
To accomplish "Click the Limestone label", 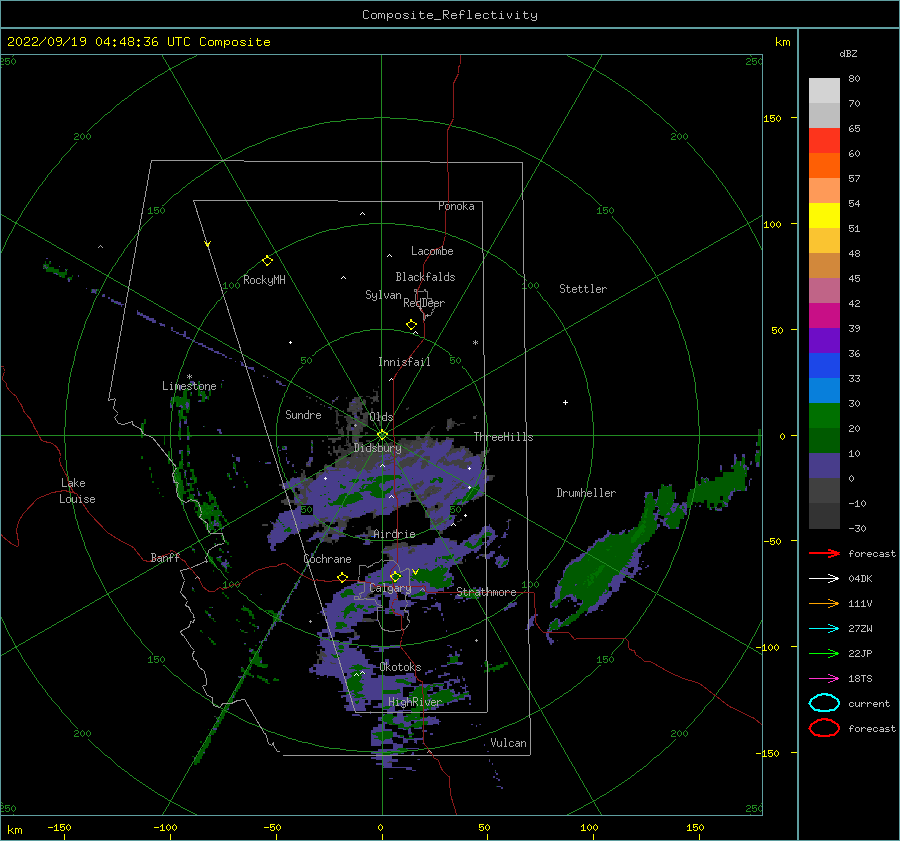I will click(x=189, y=386).
